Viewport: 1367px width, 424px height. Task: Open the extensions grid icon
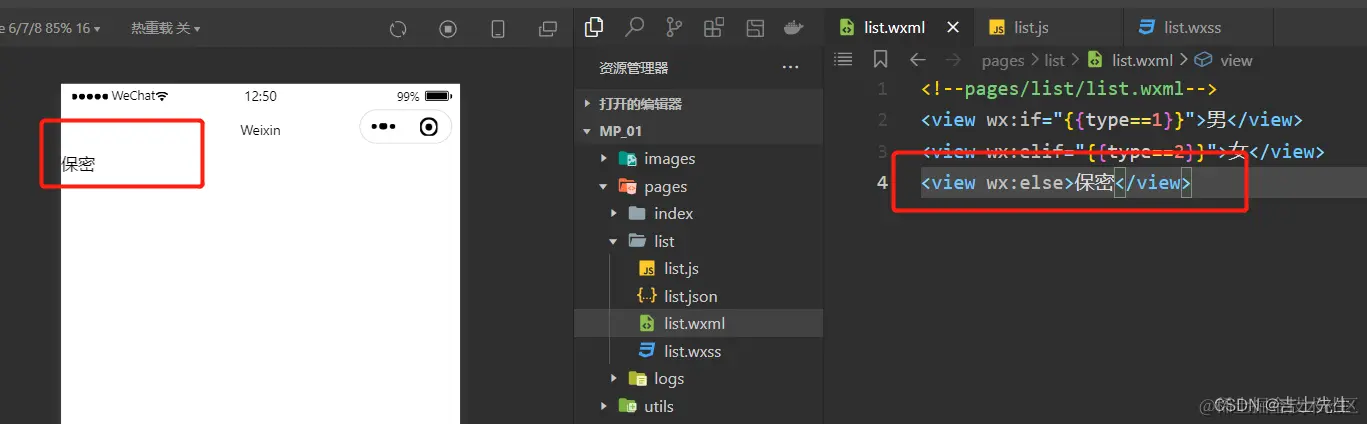pos(714,27)
